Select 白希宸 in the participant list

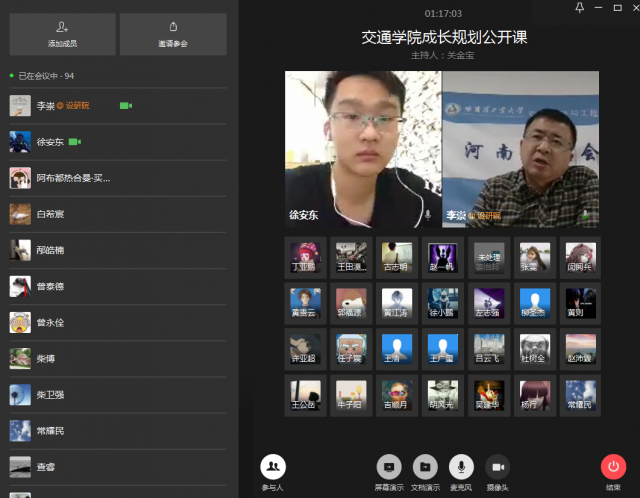[x=118, y=214]
